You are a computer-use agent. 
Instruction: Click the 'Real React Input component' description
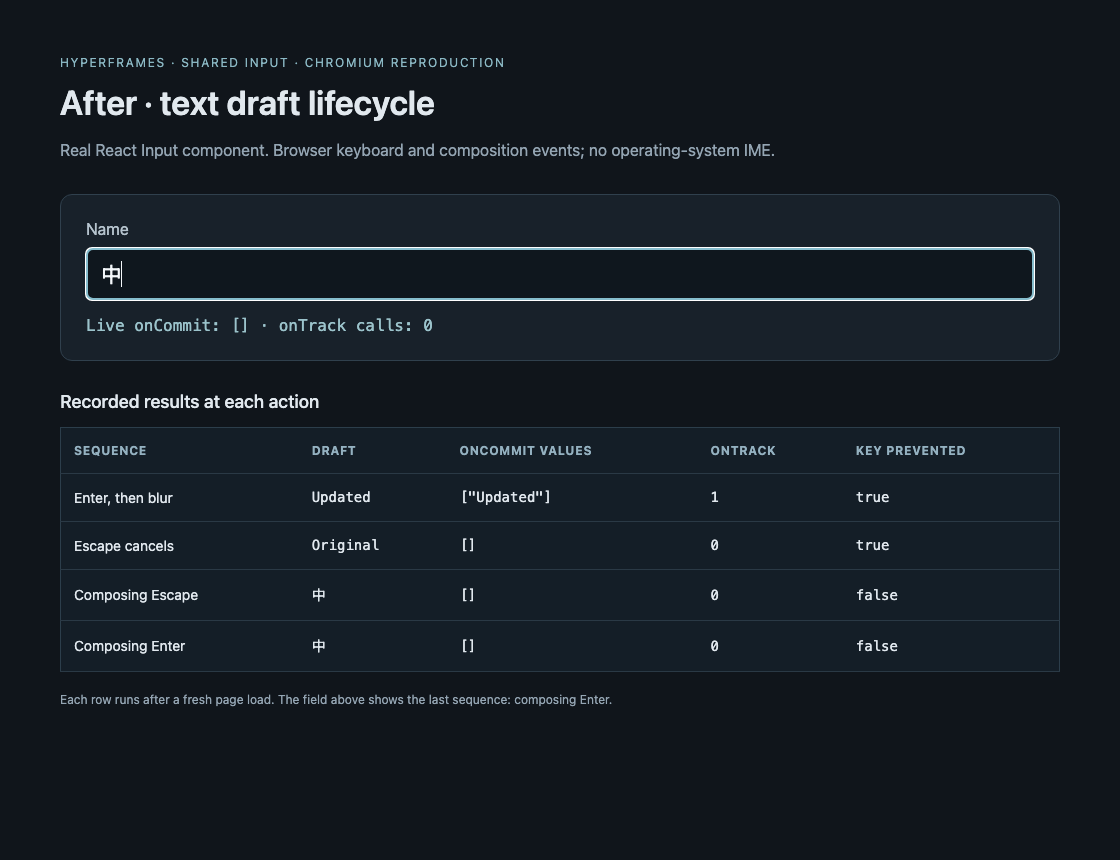pyautogui.click(x=417, y=151)
